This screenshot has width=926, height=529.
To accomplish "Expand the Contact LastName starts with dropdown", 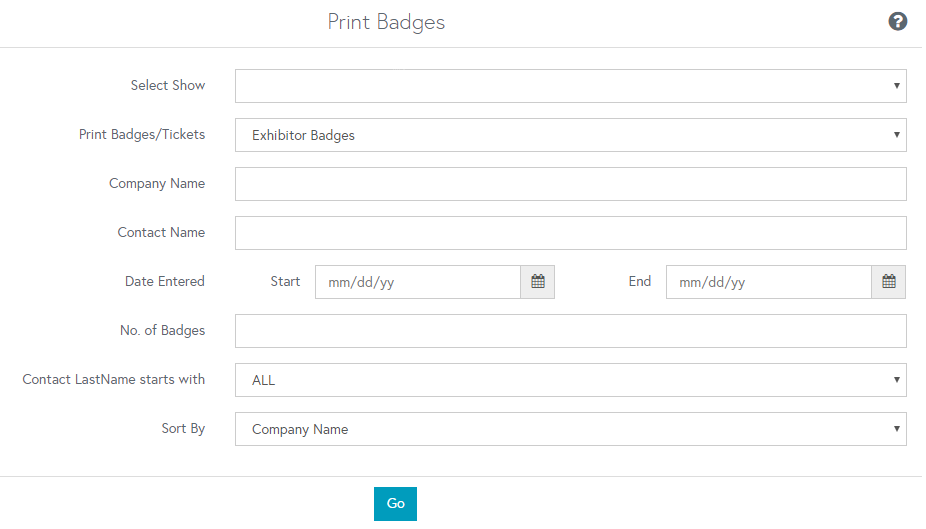I will pos(570,380).
